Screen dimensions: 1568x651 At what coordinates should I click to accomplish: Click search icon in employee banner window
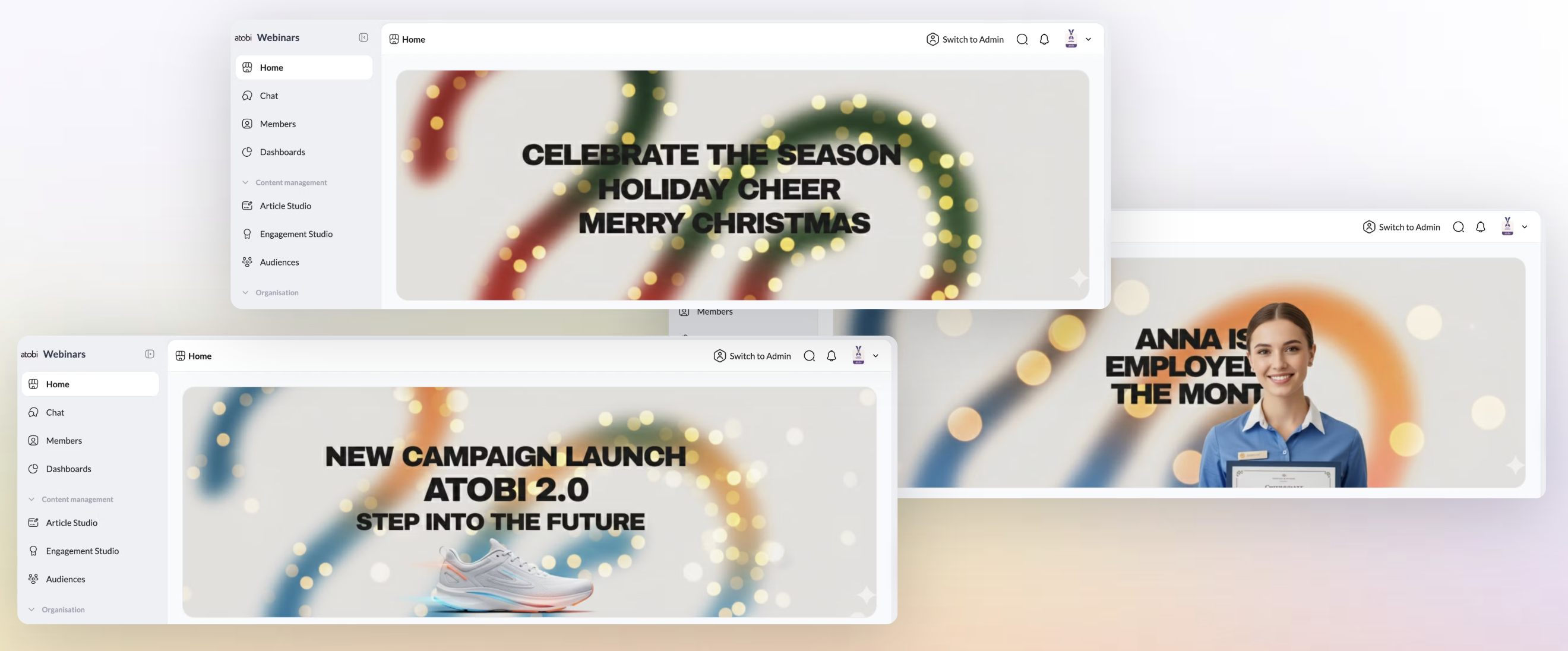coord(1458,227)
